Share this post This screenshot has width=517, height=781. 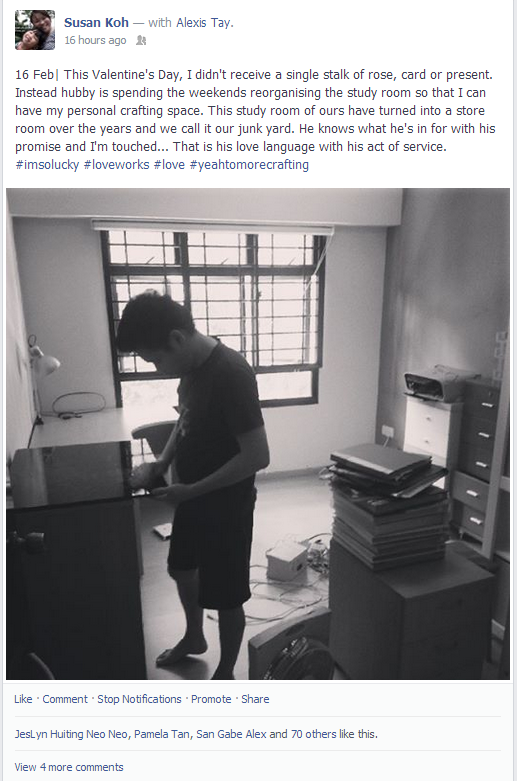coord(255,699)
